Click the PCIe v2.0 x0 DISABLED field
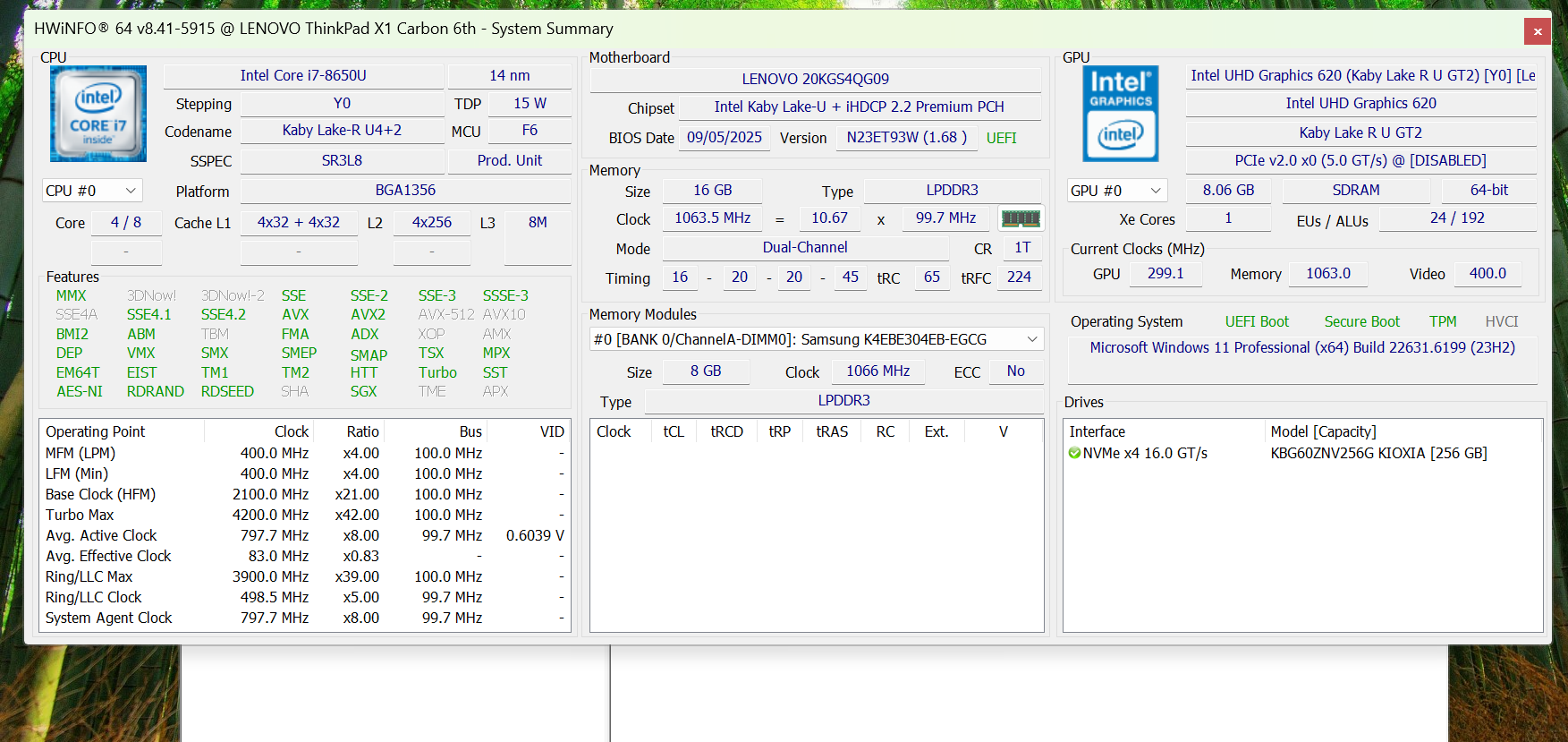1568x742 pixels. 1361,161
